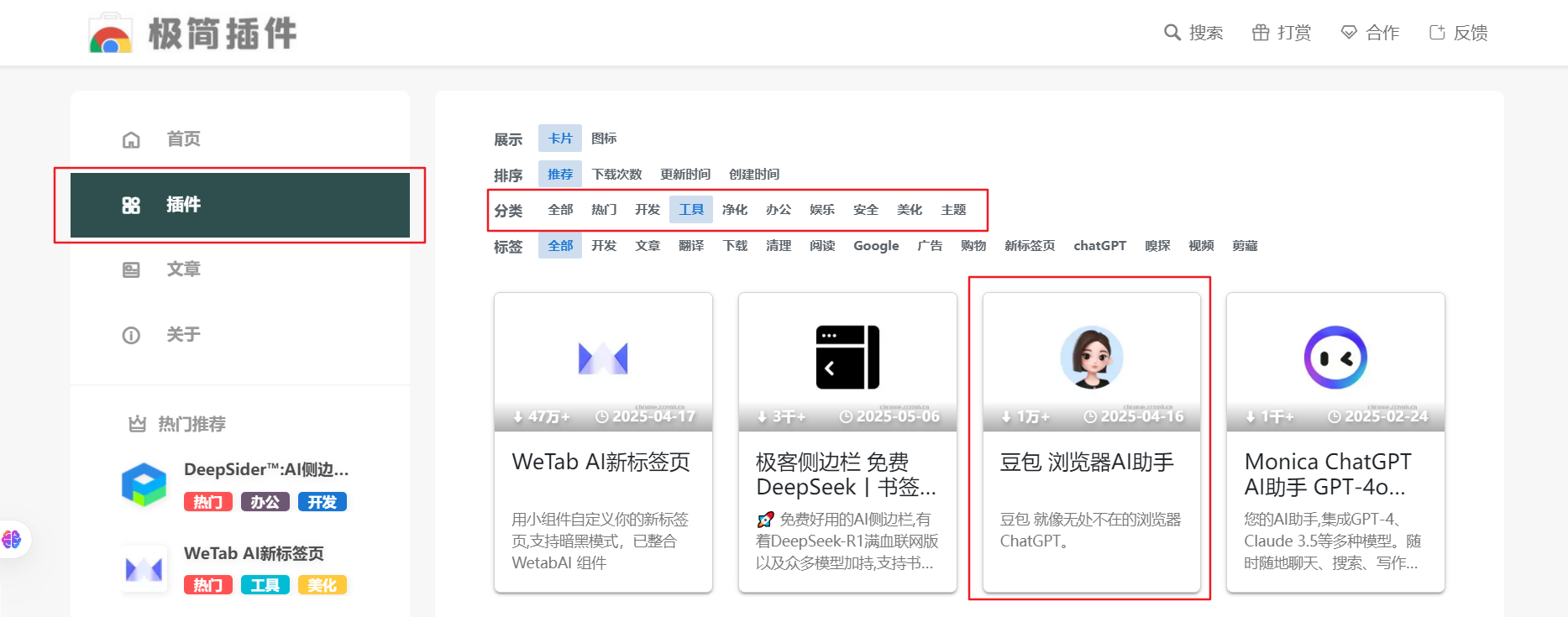Filter category by 热门
The width and height of the screenshot is (1568, 617).
(x=604, y=210)
